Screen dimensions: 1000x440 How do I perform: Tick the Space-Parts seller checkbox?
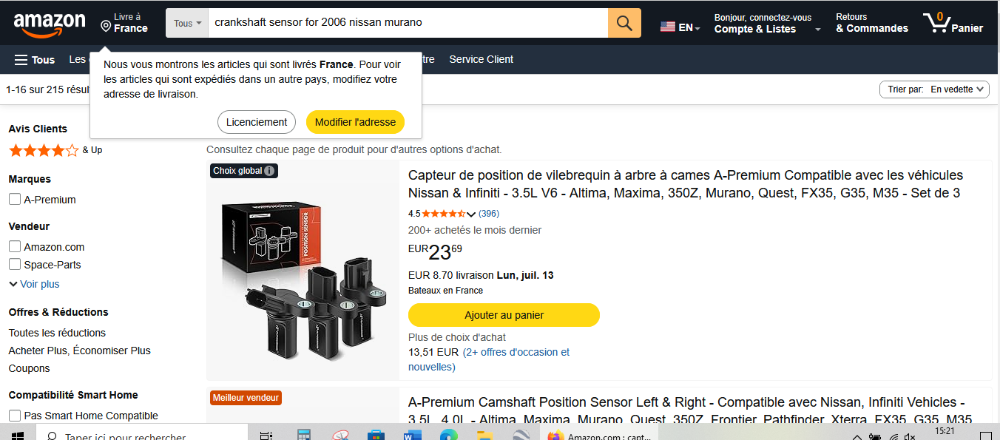click(x=15, y=265)
